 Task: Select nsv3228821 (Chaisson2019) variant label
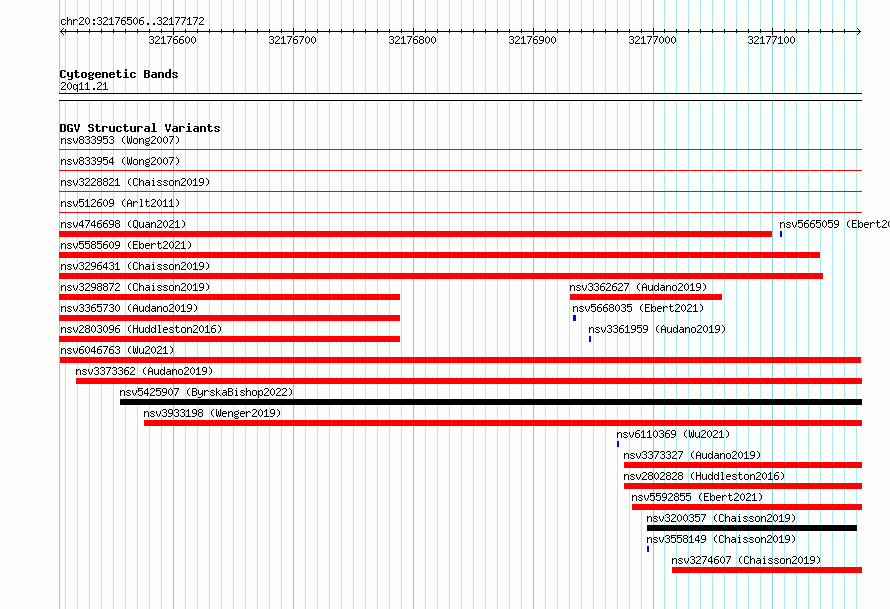pyautogui.click(x=135, y=182)
